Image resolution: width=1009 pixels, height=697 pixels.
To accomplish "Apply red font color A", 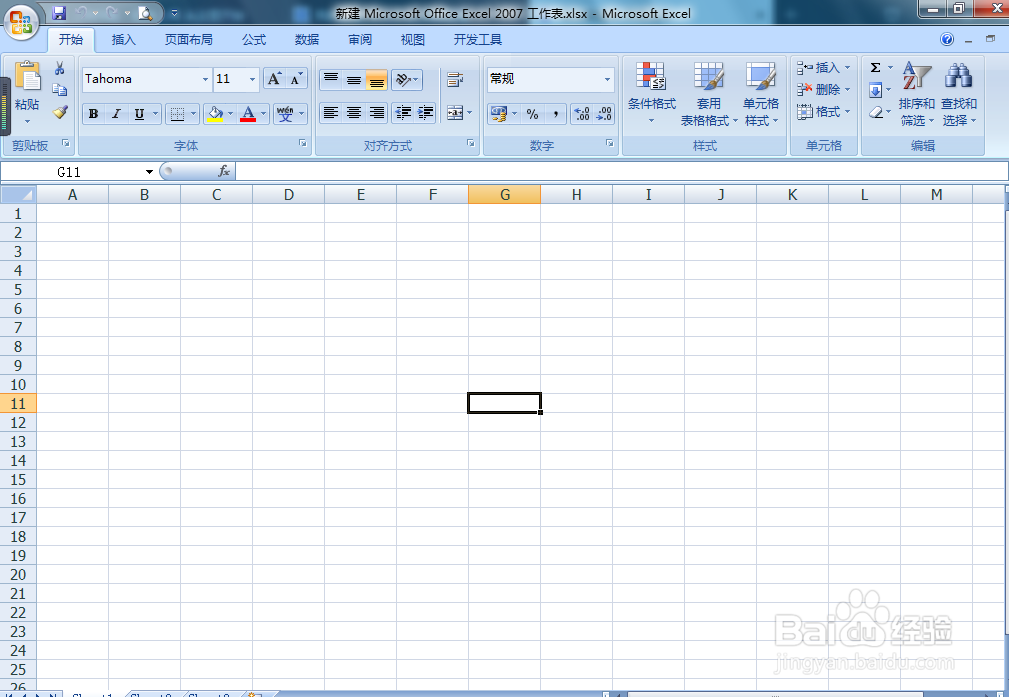I will [248, 114].
